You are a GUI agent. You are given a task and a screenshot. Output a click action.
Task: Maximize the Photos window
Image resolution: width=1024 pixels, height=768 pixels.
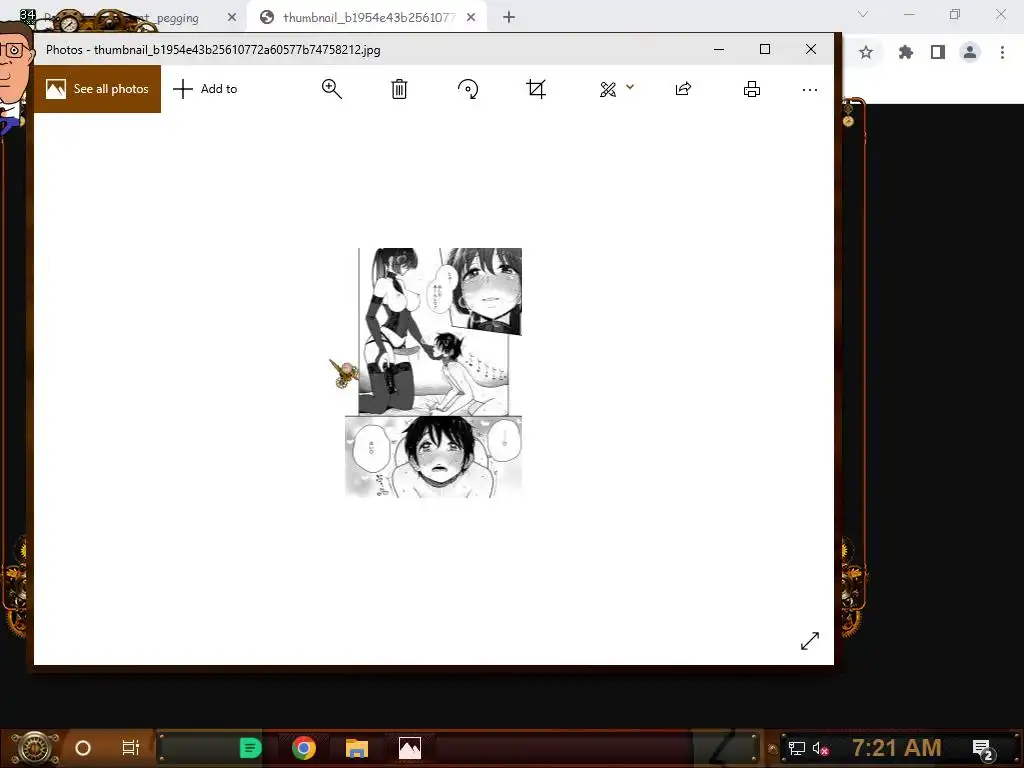click(765, 49)
